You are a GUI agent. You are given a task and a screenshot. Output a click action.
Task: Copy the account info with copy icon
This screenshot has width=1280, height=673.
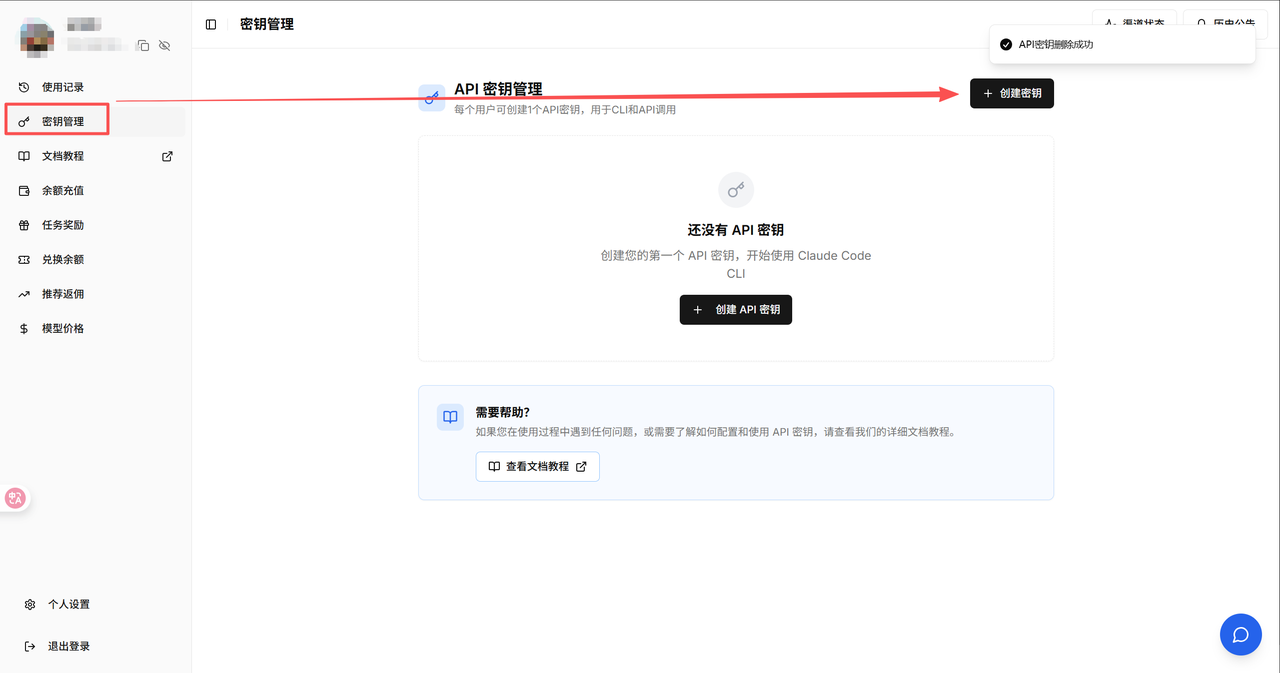click(x=143, y=46)
